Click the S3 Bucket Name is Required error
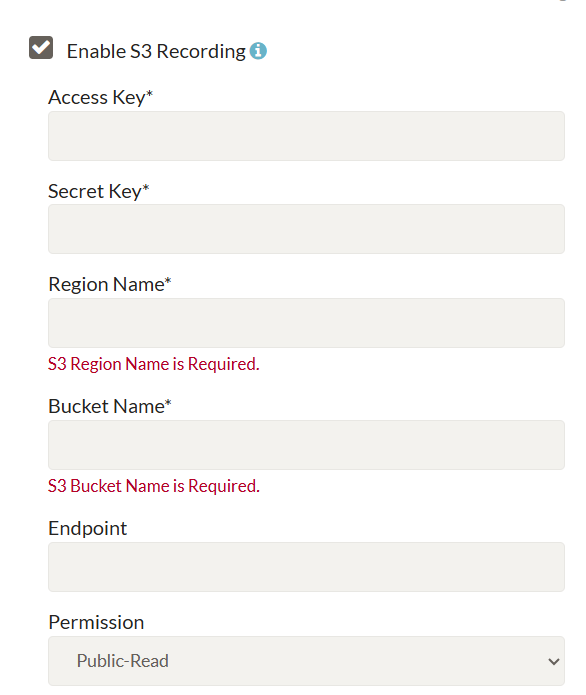This screenshot has width=586, height=695. pos(154,486)
